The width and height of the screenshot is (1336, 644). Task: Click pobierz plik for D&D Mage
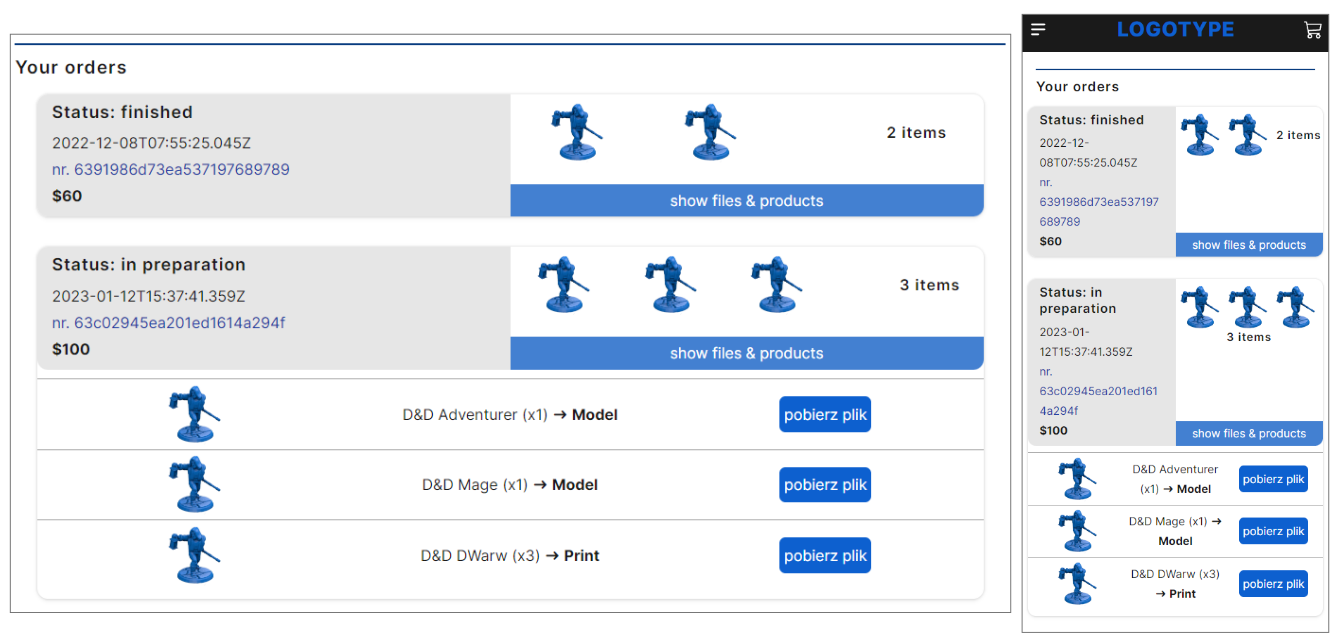pyautogui.click(x=824, y=484)
